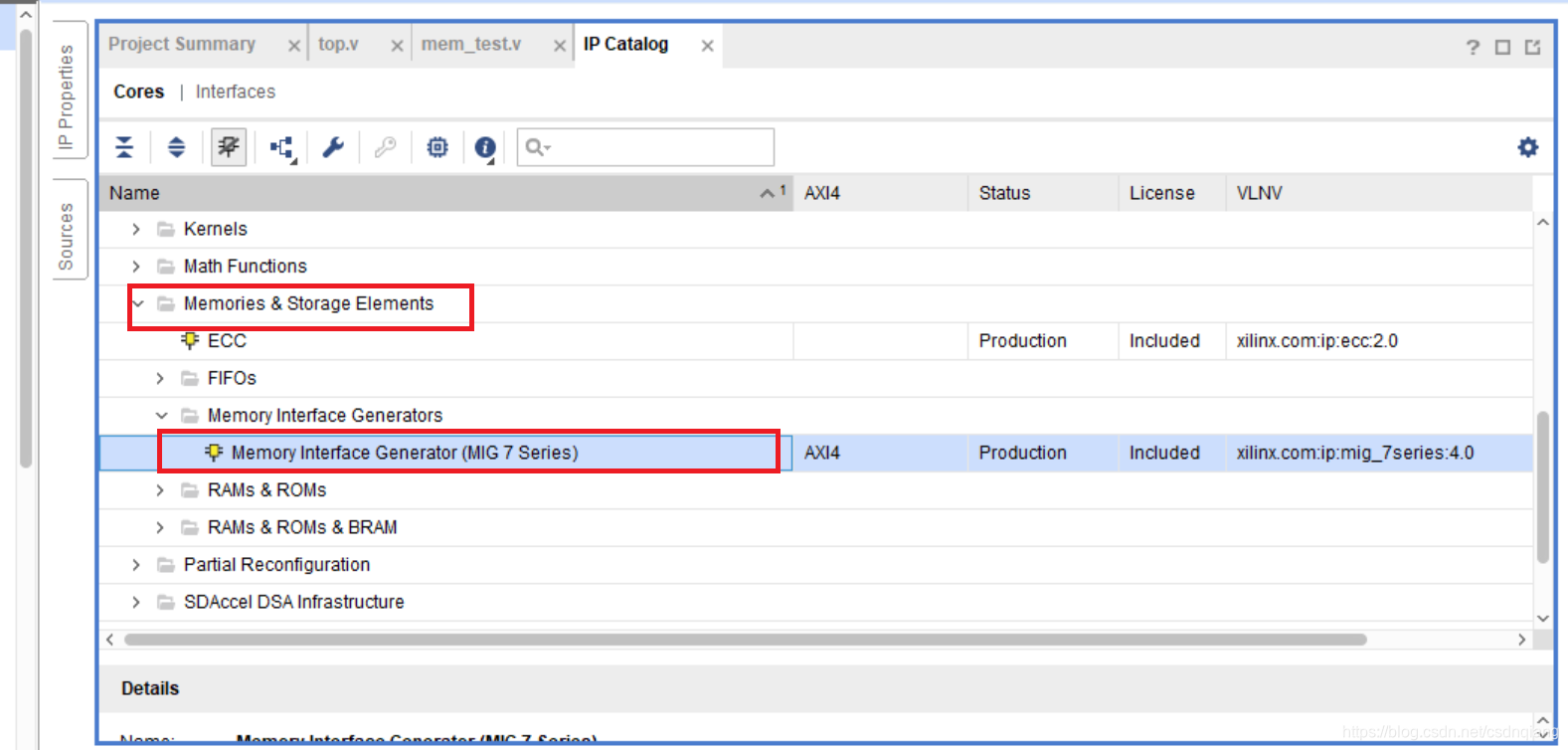Expand the FIFOs folder
The image size is (1568, 750).
pos(160,378)
